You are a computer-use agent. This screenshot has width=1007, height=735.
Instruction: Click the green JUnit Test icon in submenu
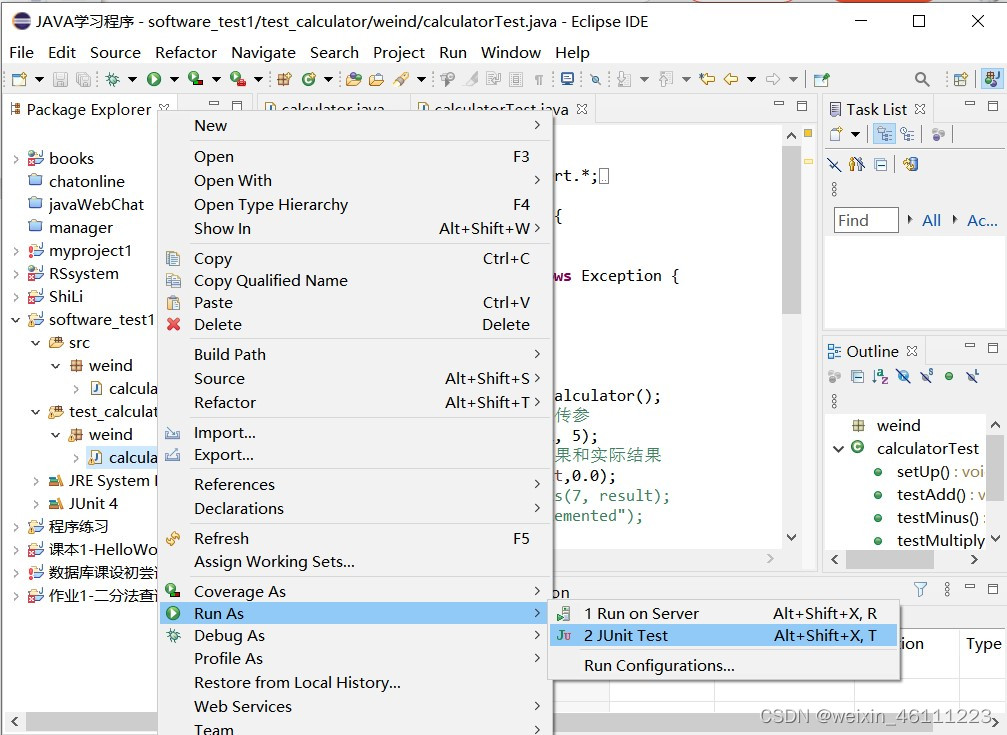[564, 635]
